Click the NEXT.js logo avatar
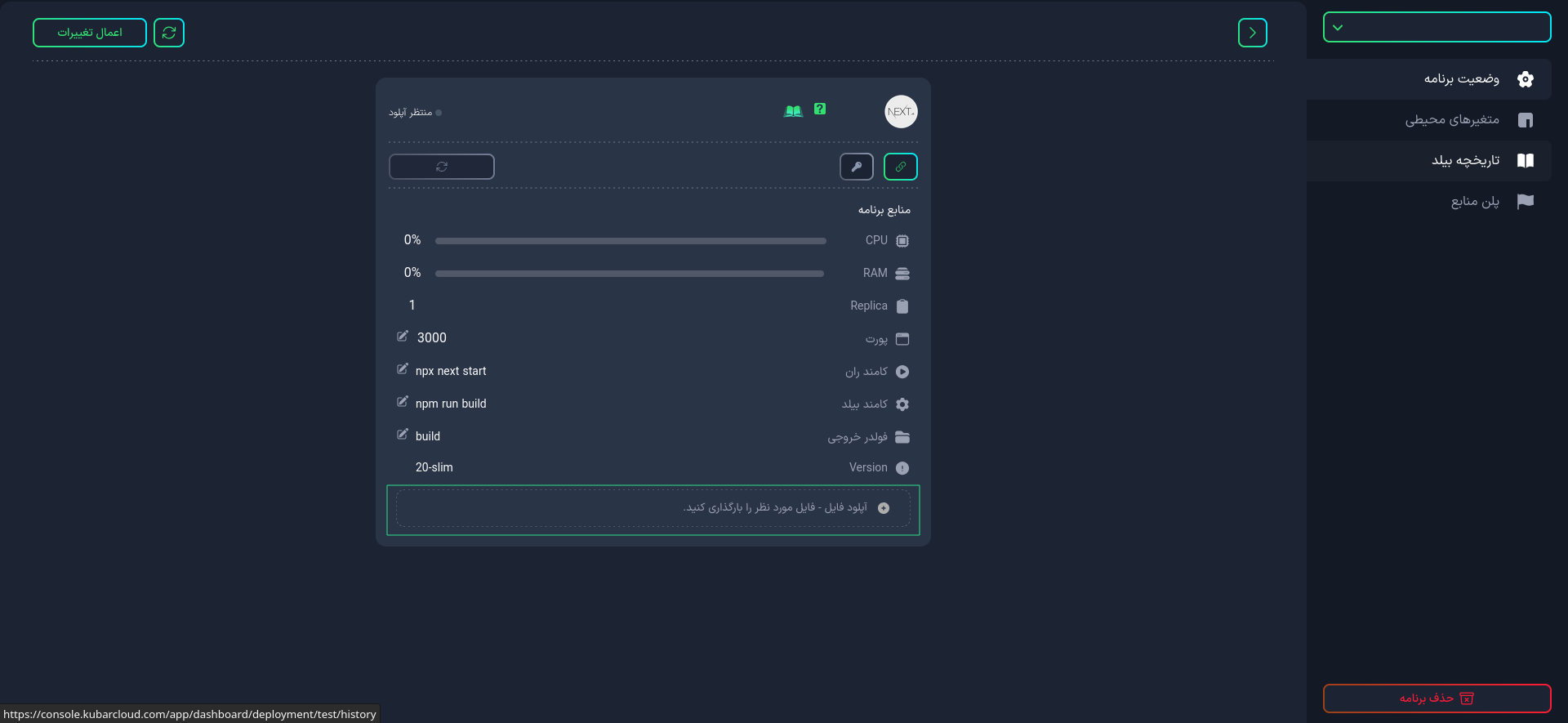The image size is (1568, 723). 901,112
